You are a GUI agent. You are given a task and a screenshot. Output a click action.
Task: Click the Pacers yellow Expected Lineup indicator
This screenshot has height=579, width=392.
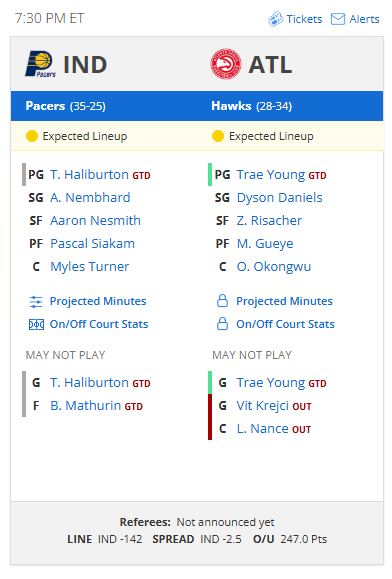click(x=32, y=136)
